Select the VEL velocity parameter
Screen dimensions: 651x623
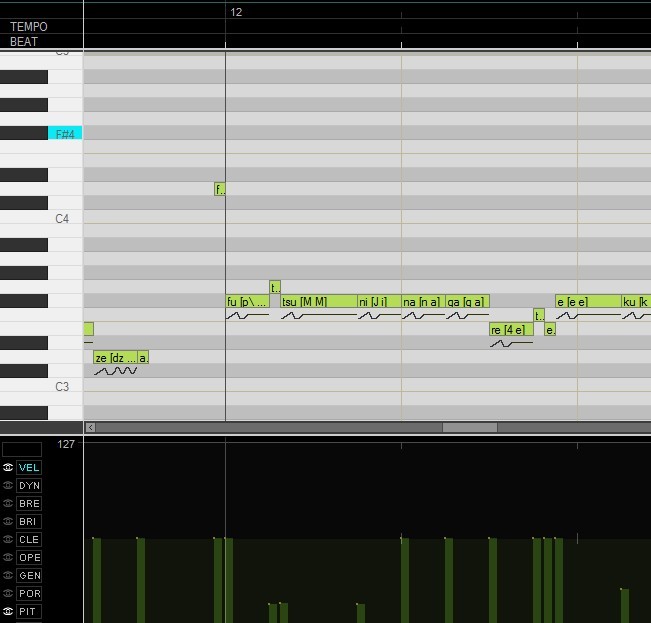[x=29, y=467]
